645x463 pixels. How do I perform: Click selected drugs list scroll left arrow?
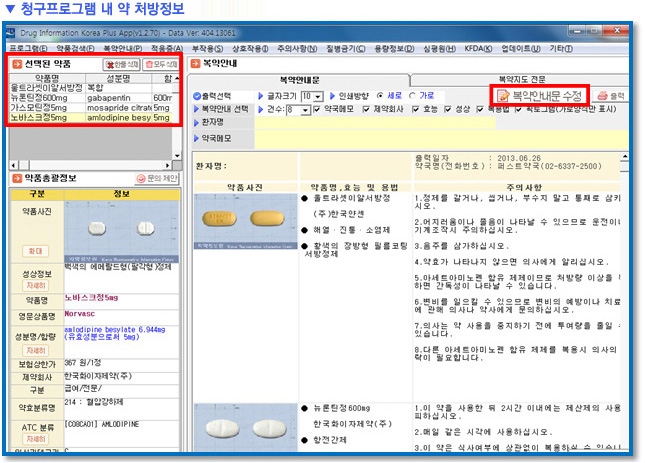click(14, 165)
